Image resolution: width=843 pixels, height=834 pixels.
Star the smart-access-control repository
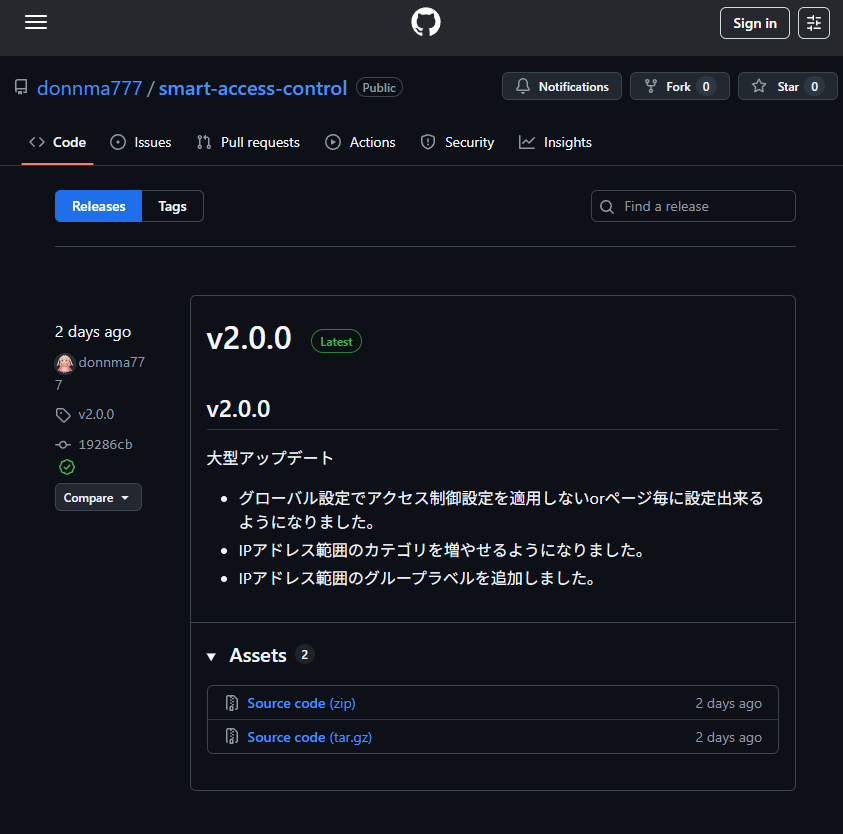coord(787,87)
